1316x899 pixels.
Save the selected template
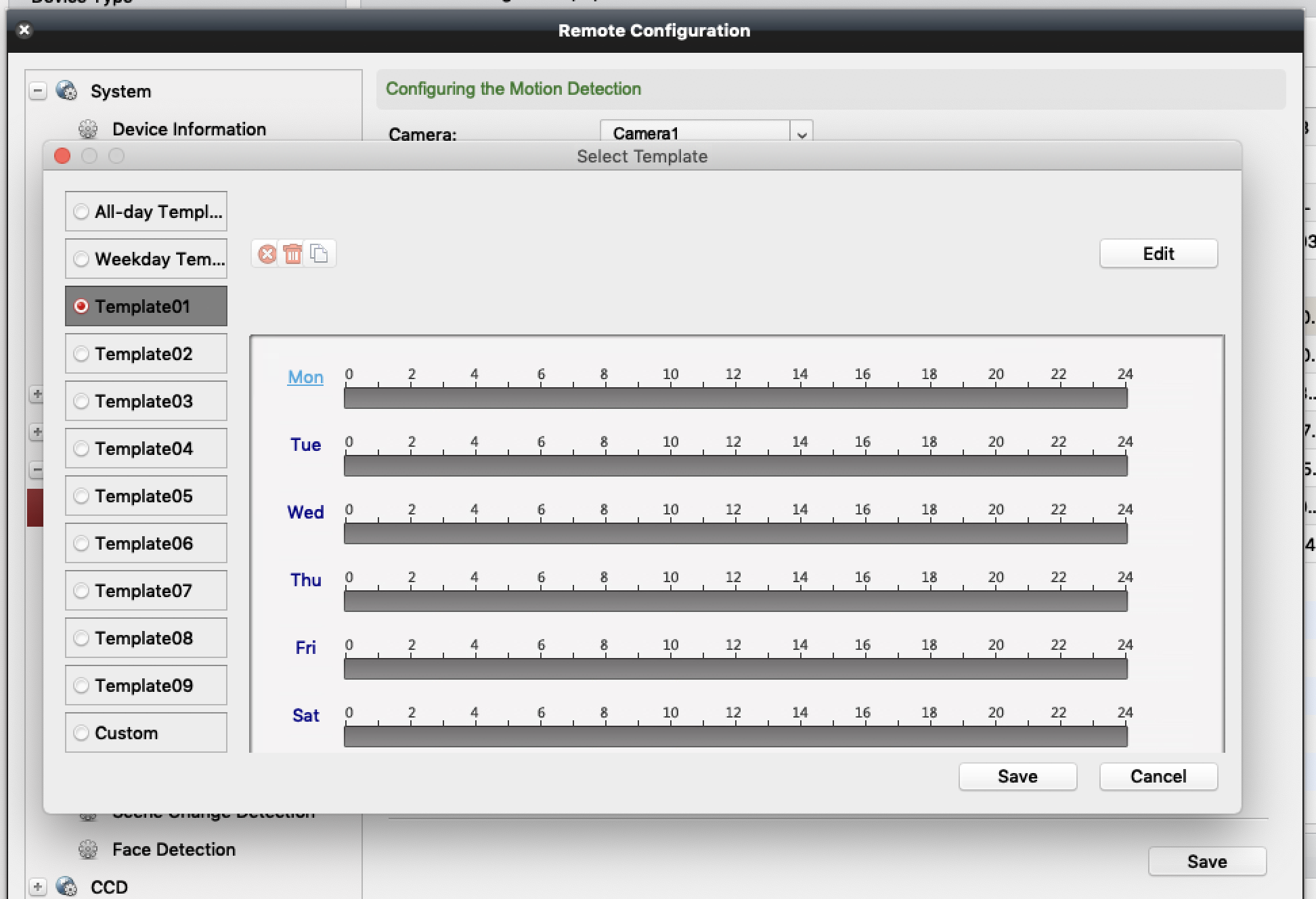click(x=1017, y=776)
